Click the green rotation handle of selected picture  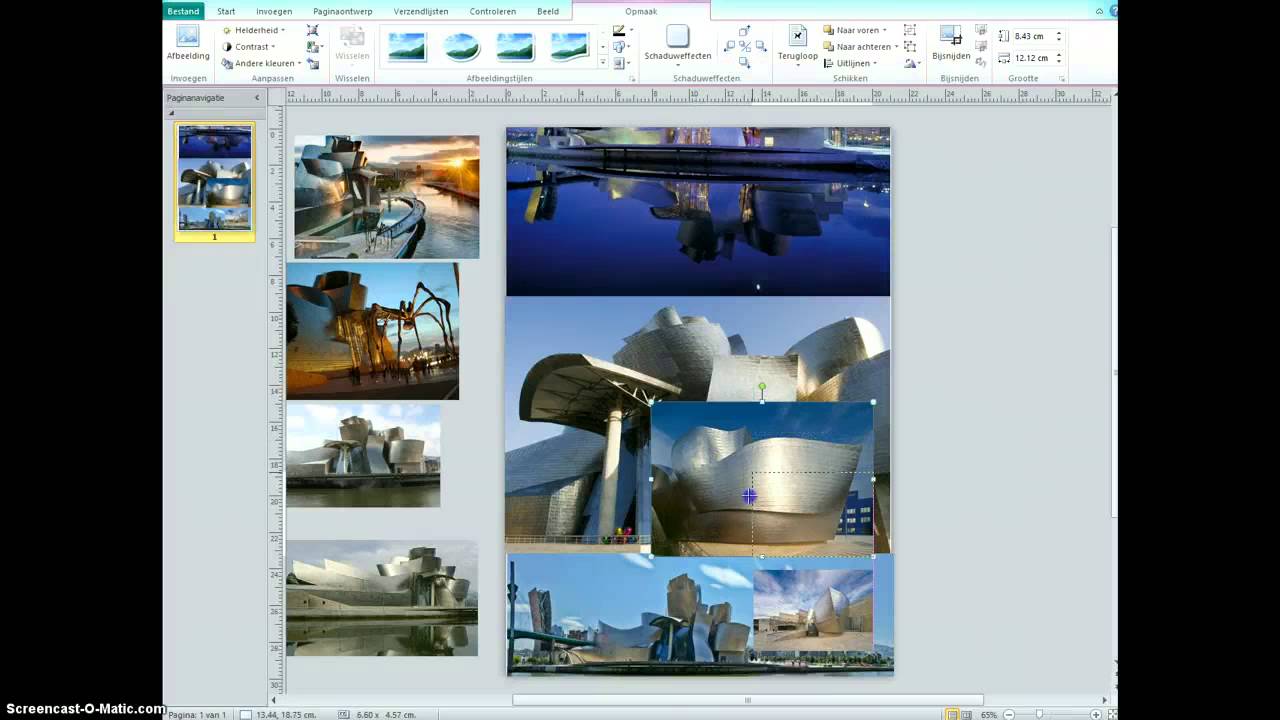click(762, 386)
